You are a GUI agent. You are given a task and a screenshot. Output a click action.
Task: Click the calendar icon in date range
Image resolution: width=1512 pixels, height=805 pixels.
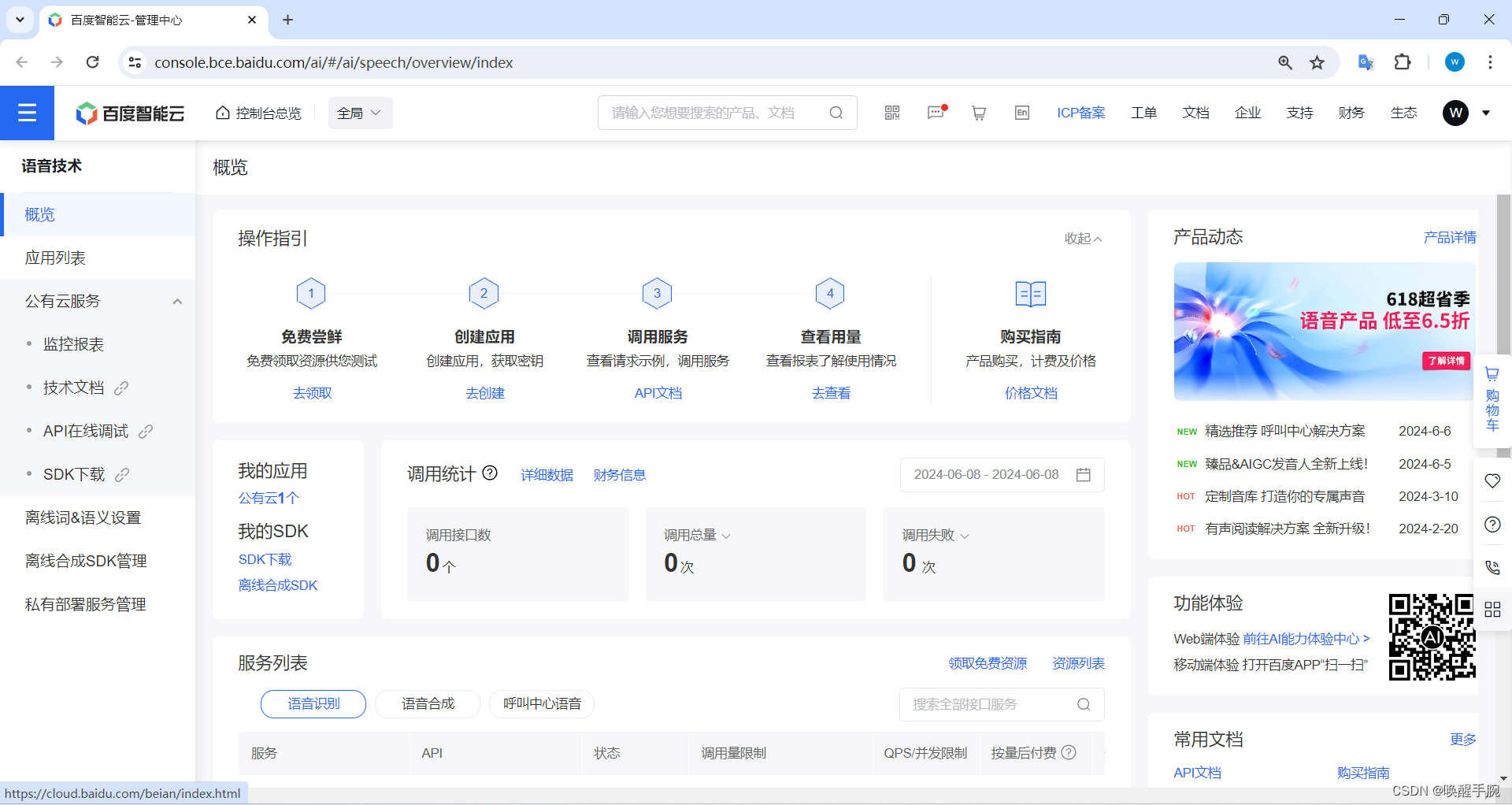pyautogui.click(x=1084, y=474)
